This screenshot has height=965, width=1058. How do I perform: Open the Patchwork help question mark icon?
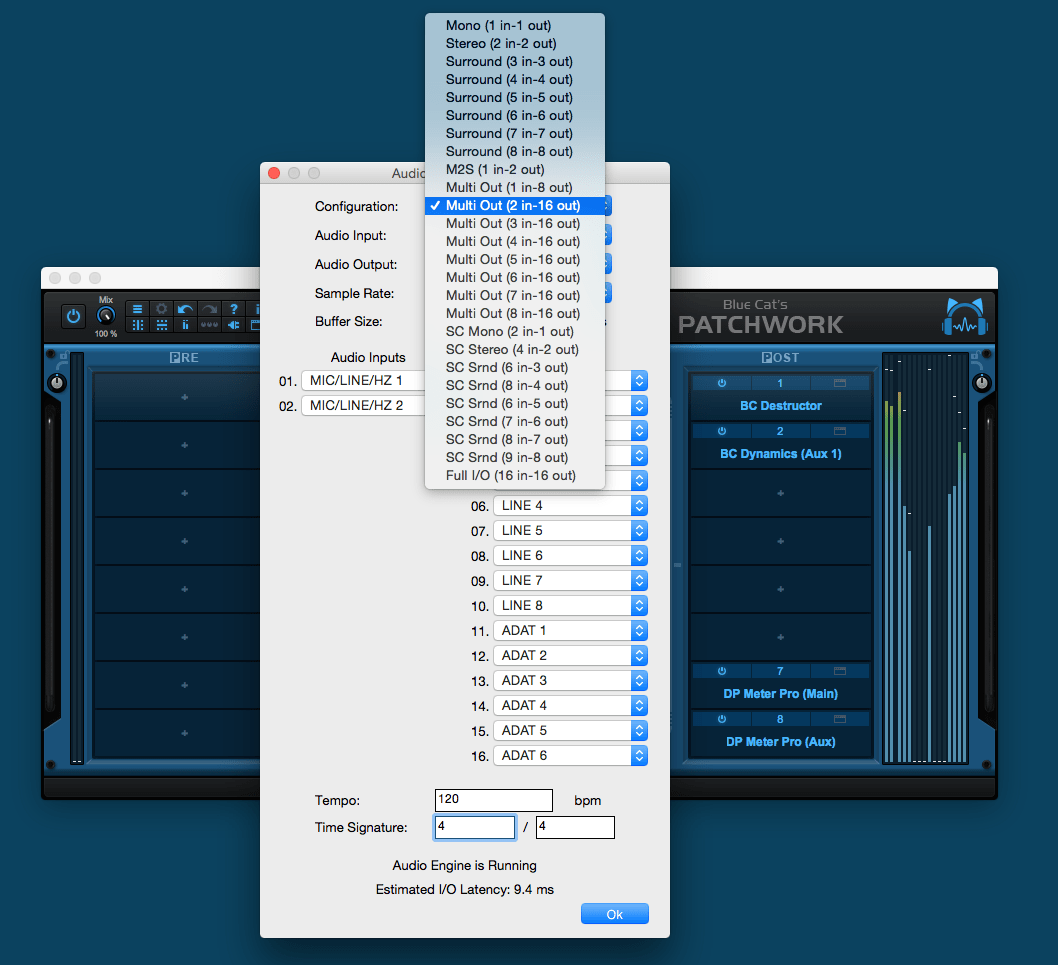coord(232,309)
